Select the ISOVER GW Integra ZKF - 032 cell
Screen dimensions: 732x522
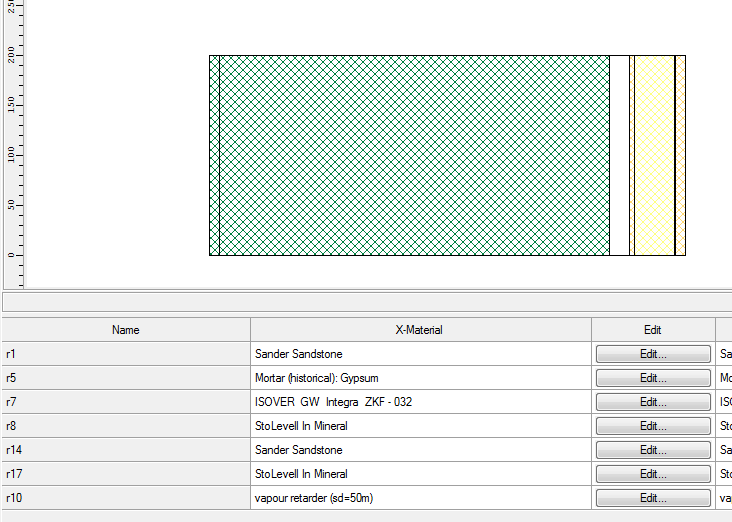pos(420,402)
